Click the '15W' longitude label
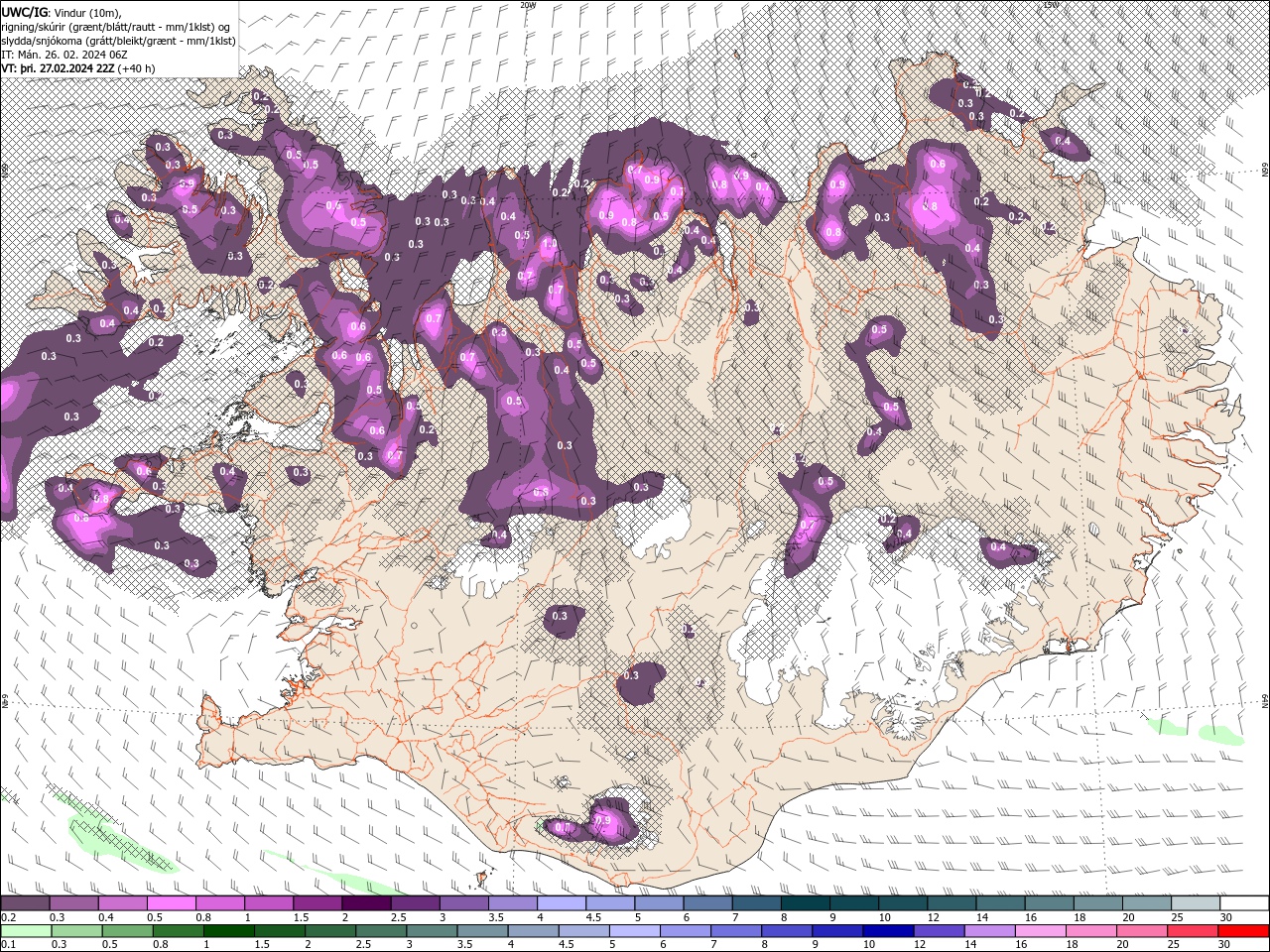Viewport: 1270px width, 952px height. click(x=1052, y=5)
